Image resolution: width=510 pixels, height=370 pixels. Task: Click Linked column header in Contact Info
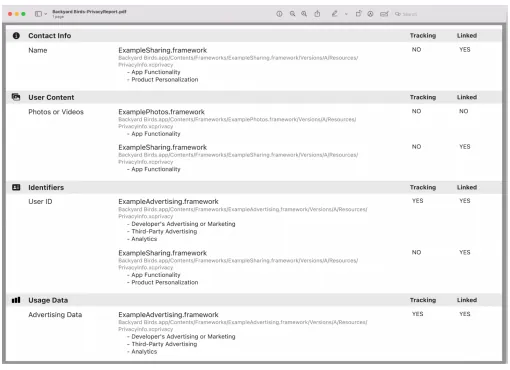coord(467,36)
